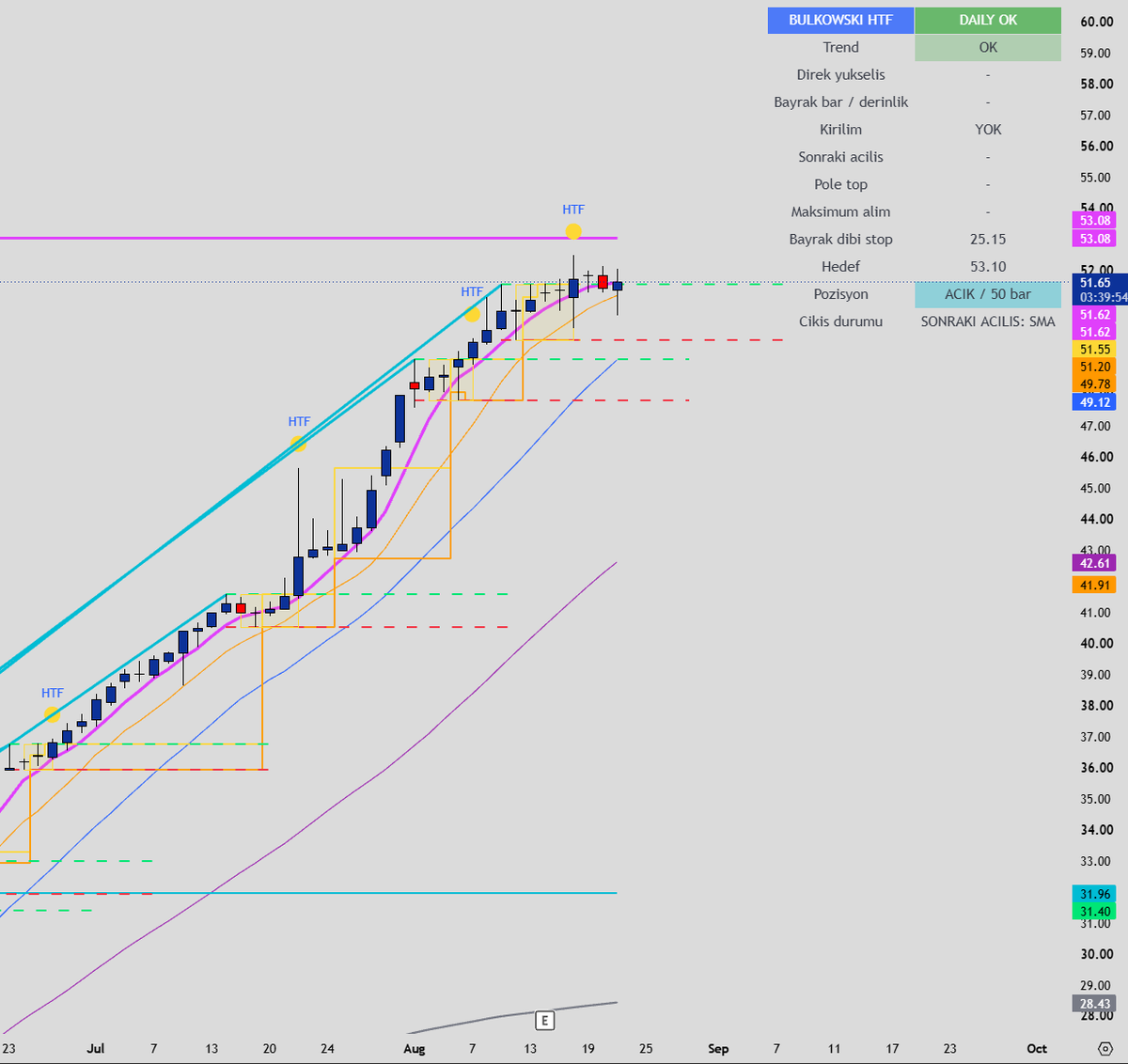Select the purple 42.61 price tag
This screenshot has height=1064, width=1128.
(1095, 563)
